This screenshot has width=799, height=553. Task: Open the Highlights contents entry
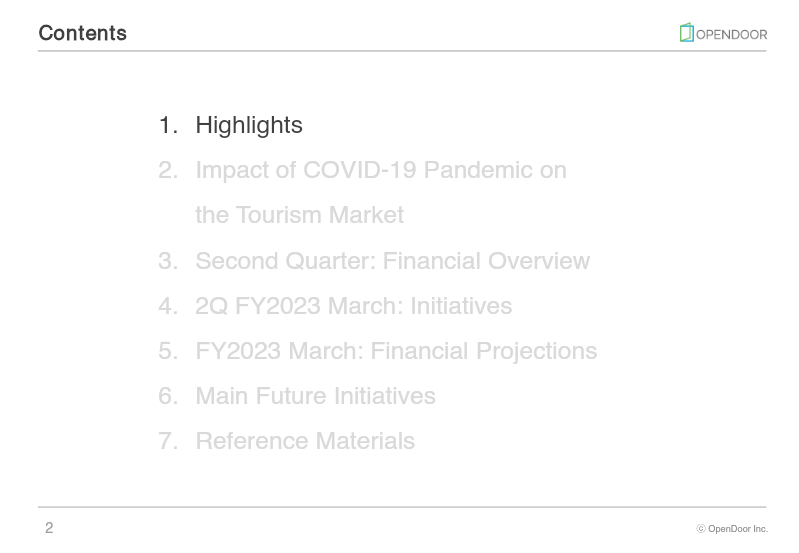coord(248,125)
